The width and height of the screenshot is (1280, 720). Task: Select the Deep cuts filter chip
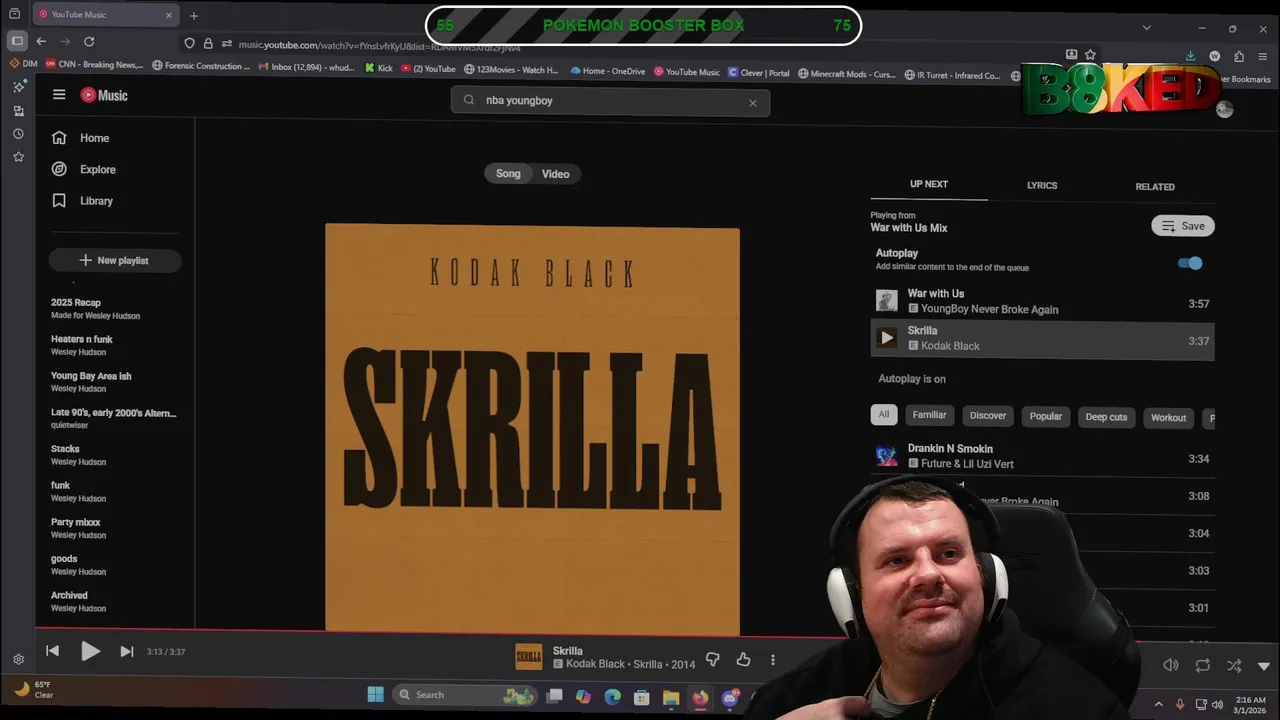(1106, 417)
